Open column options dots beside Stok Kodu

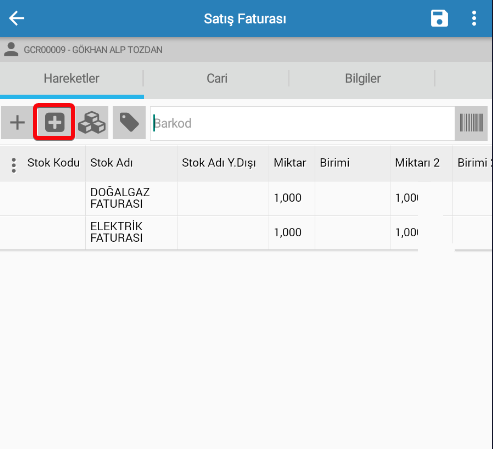(14, 165)
